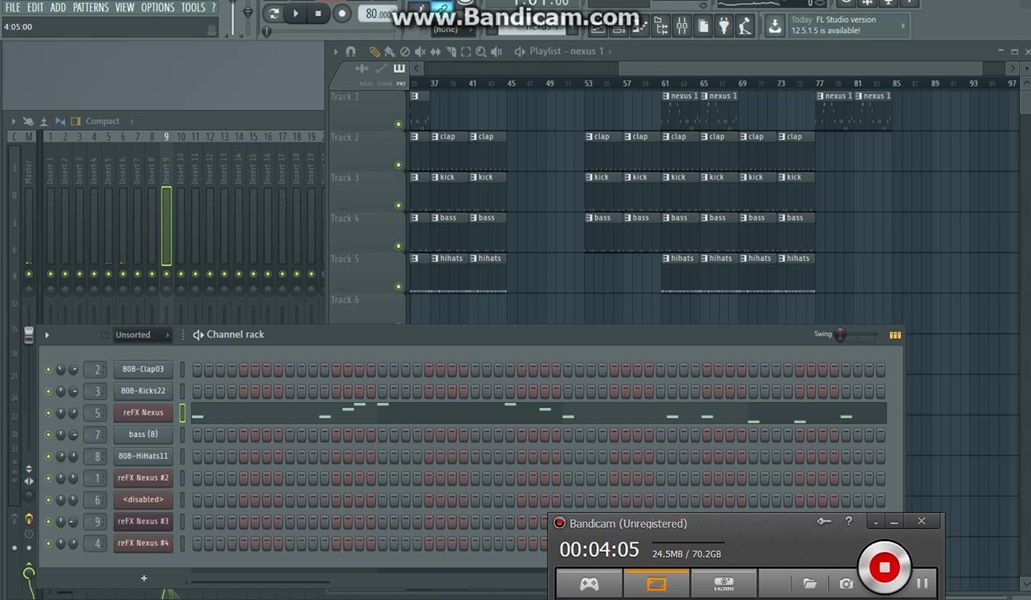Screen dimensions: 1031x600
Task: Mute the reFX Nexus #2 channel LED
Action: [x=48, y=478]
